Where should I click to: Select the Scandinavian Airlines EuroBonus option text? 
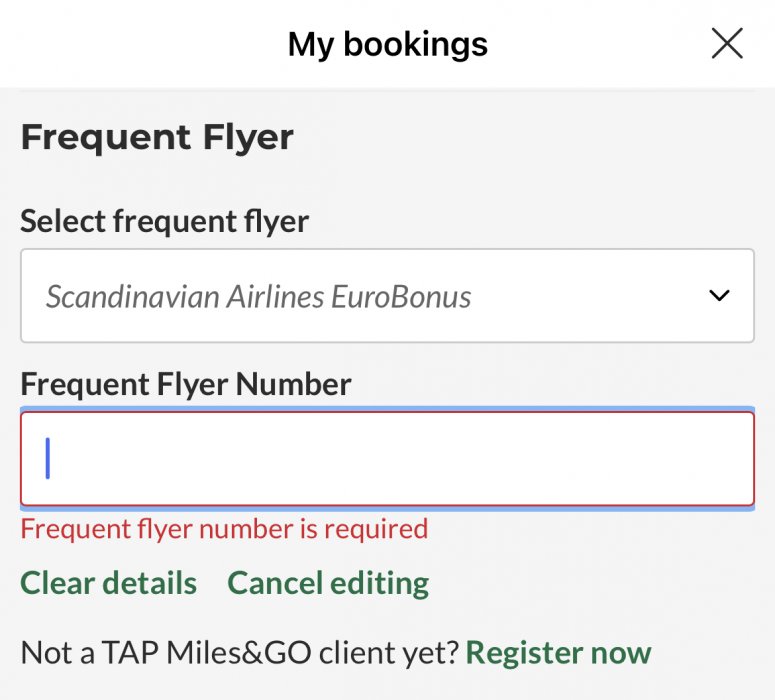[x=258, y=297]
